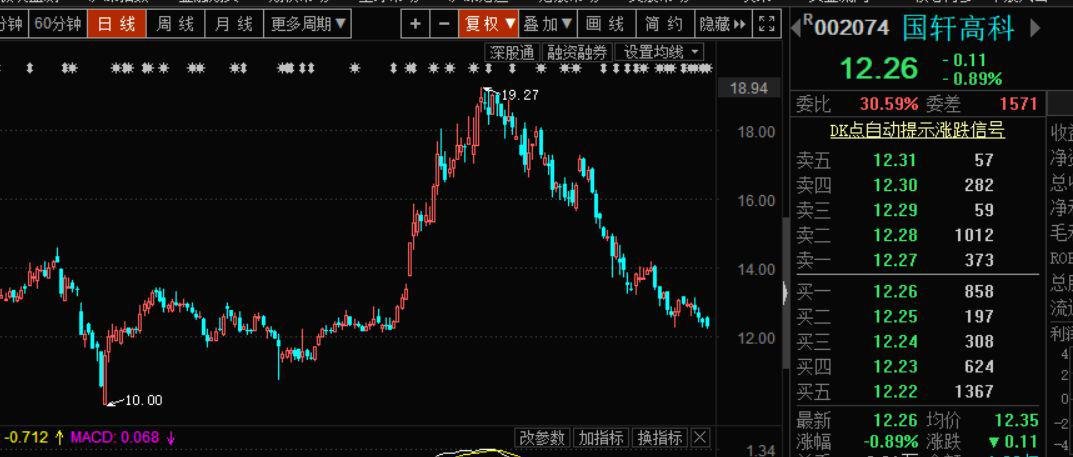Click the 19.27 high price marker
The width and height of the screenshot is (1073, 457).
click(x=519, y=95)
